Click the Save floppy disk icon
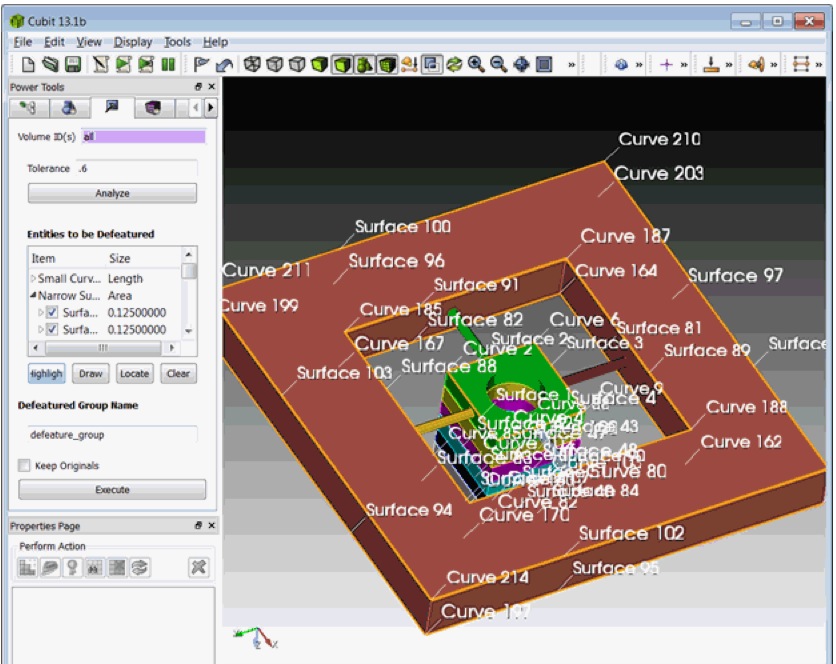 click(73, 65)
